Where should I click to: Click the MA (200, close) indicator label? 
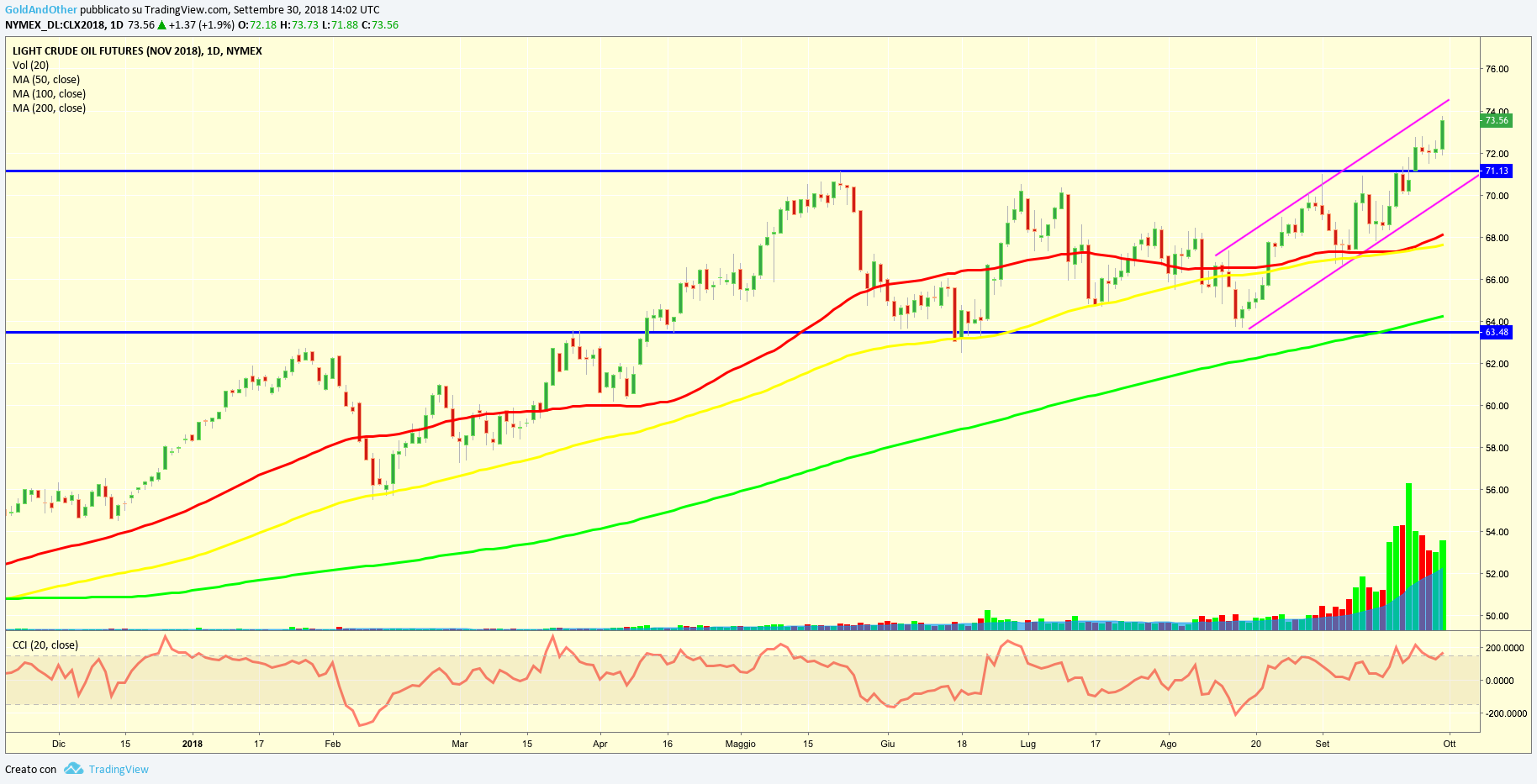[x=49, y=108]
